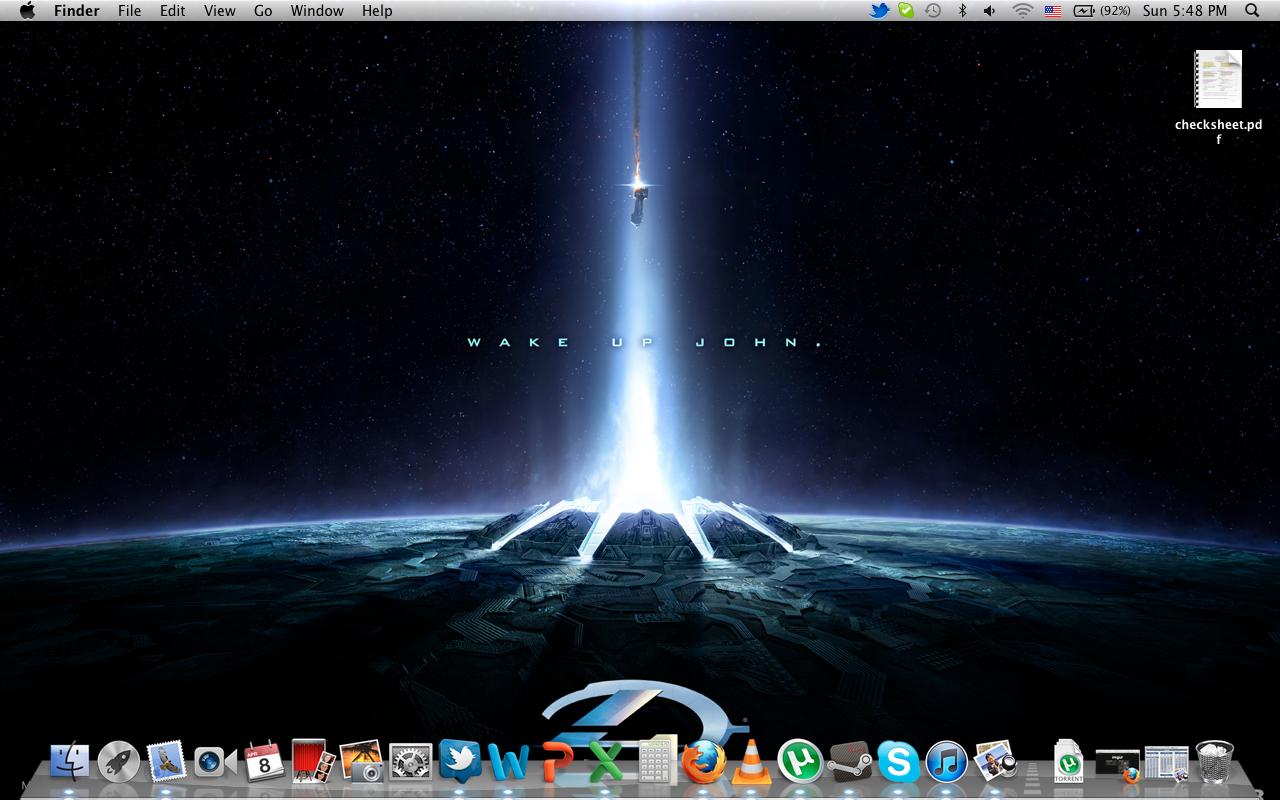Image resolution: width=1280 pixels, height=800 pixels.
Task: Open the Edit menu
Action: 173,11
